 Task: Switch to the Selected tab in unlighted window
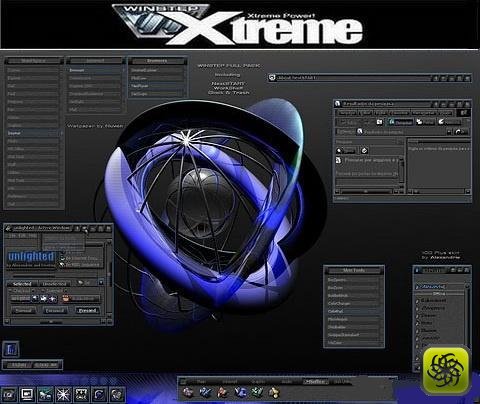22,284
